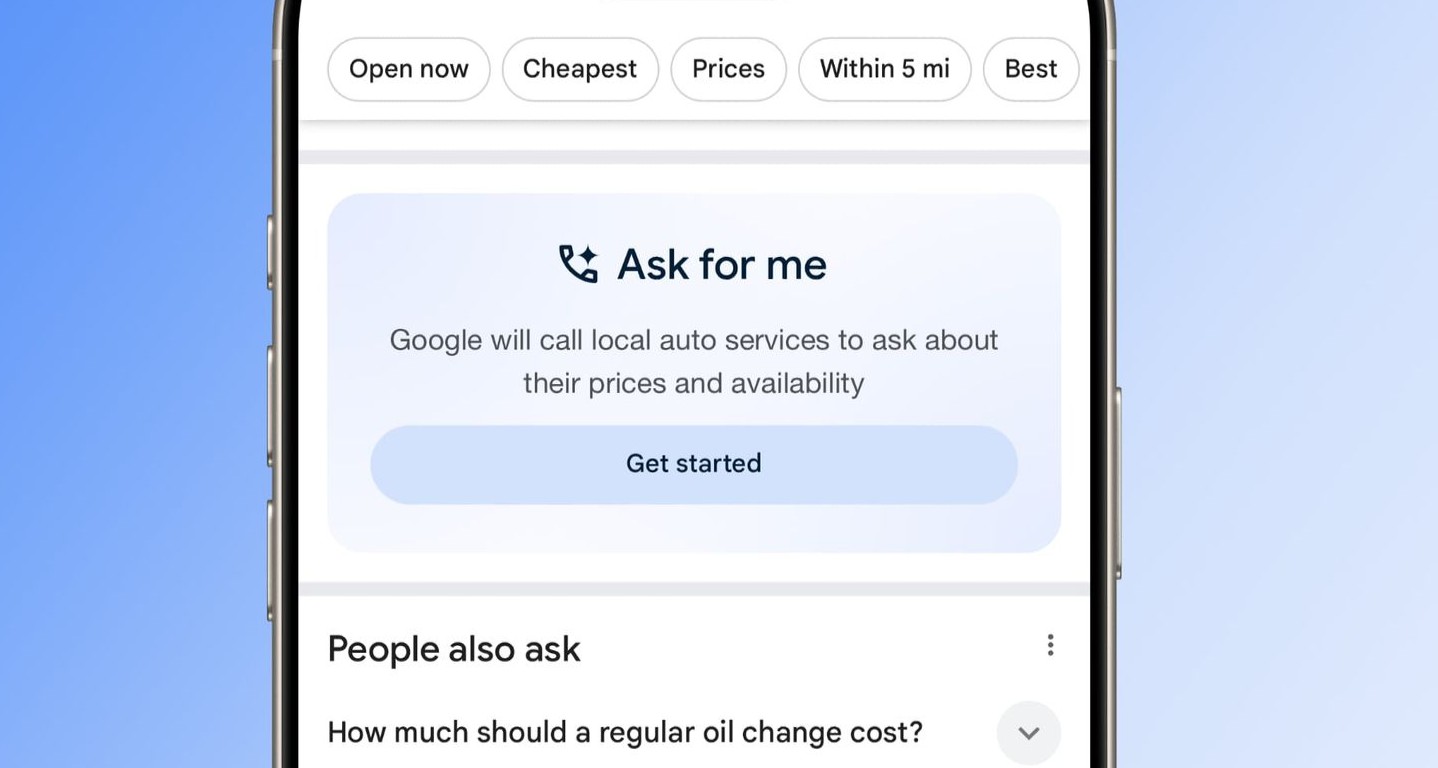
Task: Click the How much should a regular oil change cost text
Action: pyautogui.click(x=625, y=732)
